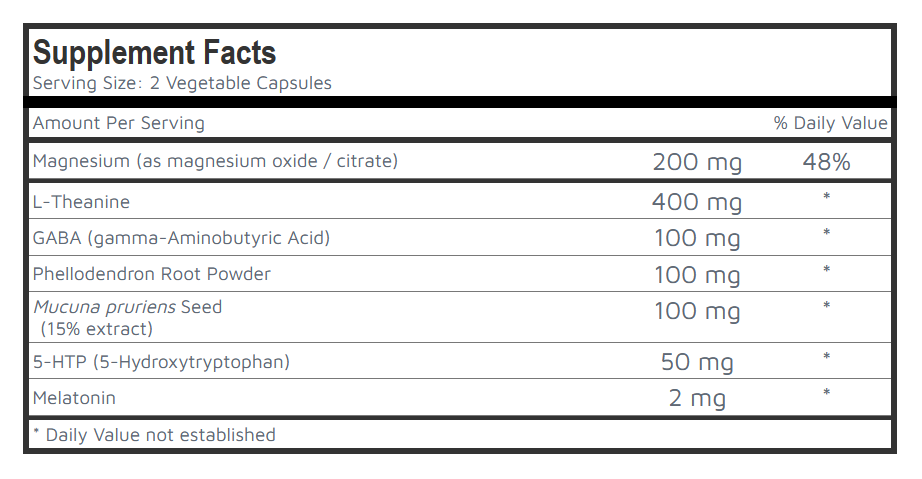
Task: Click the % Daily Value column header
Action: click(830, 123)
